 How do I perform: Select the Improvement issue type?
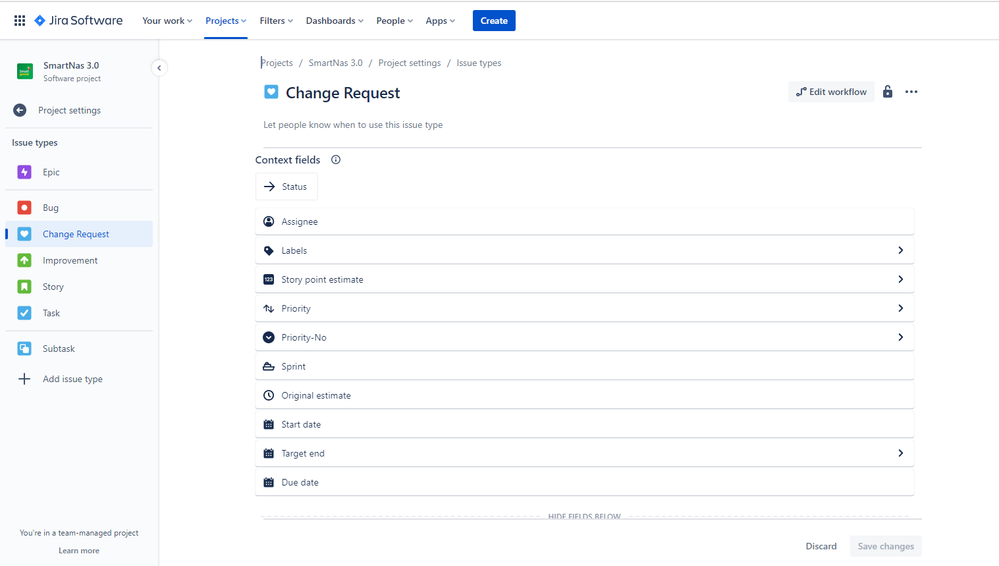click(79, 260)
